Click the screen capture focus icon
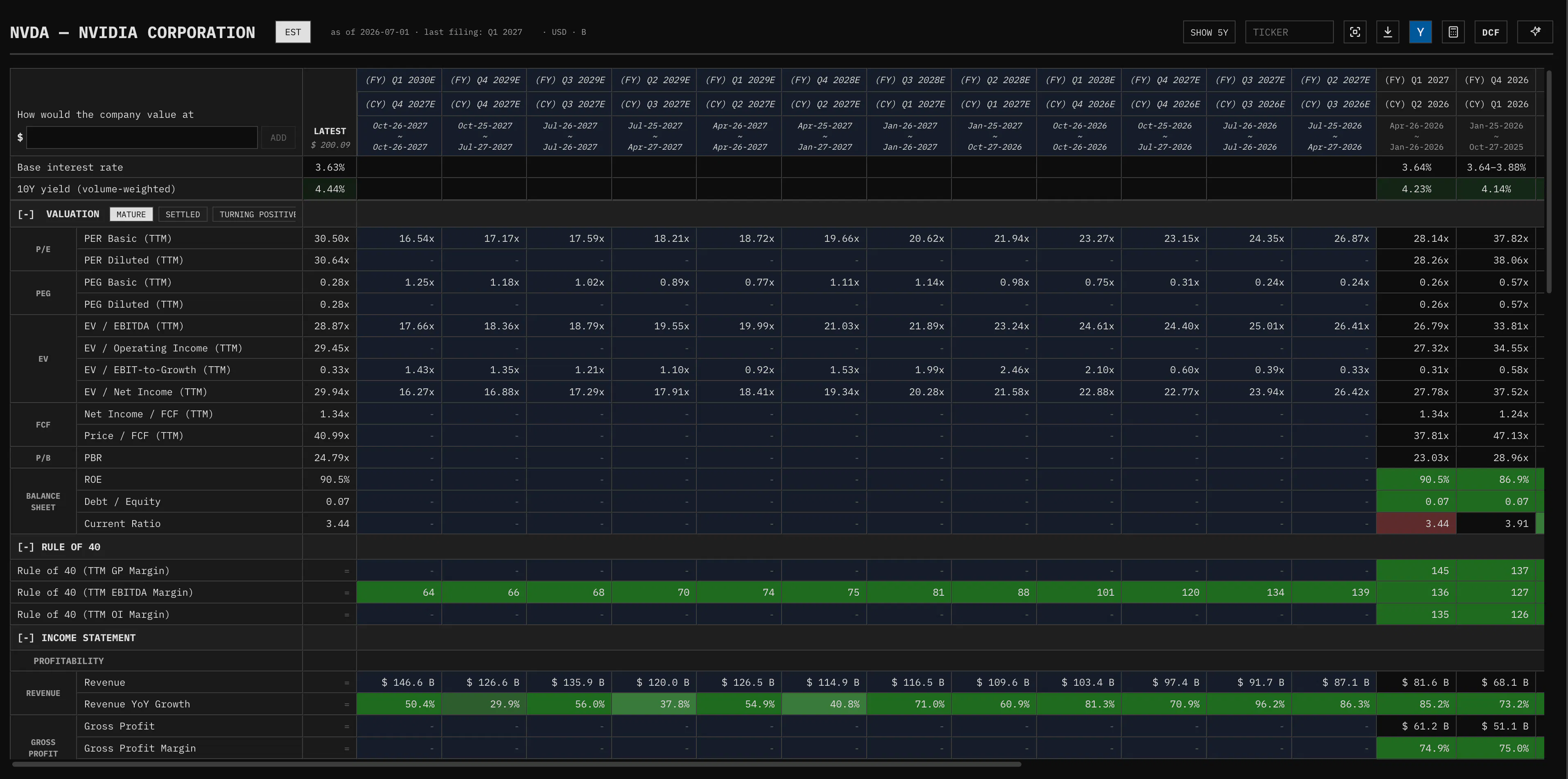 point(1354,32)
